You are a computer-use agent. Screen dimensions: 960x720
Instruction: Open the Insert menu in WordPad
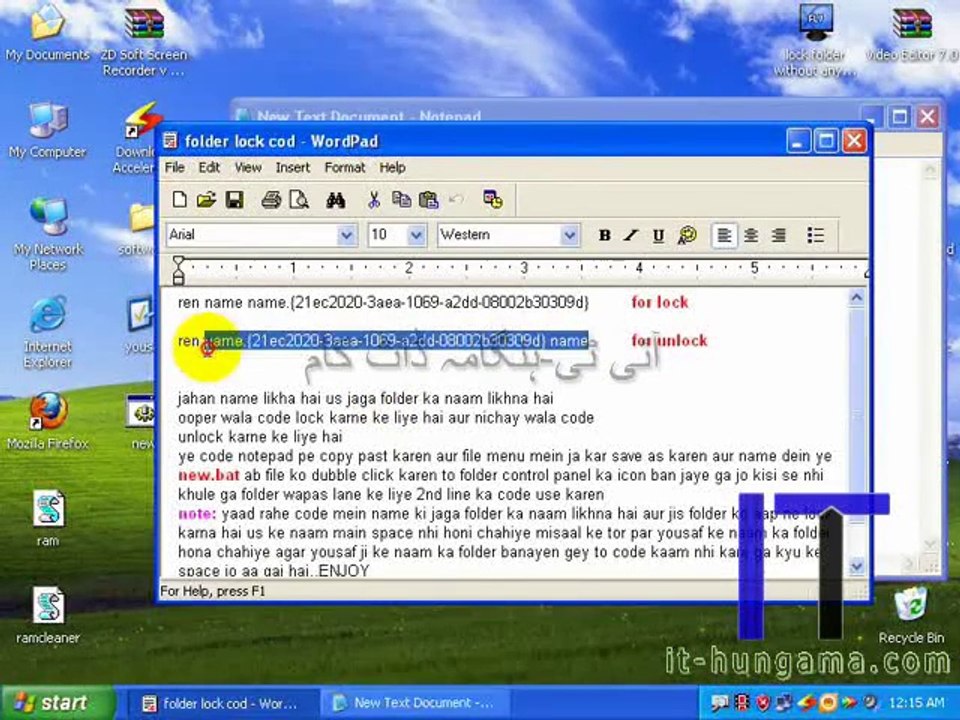tap(293, 168)
